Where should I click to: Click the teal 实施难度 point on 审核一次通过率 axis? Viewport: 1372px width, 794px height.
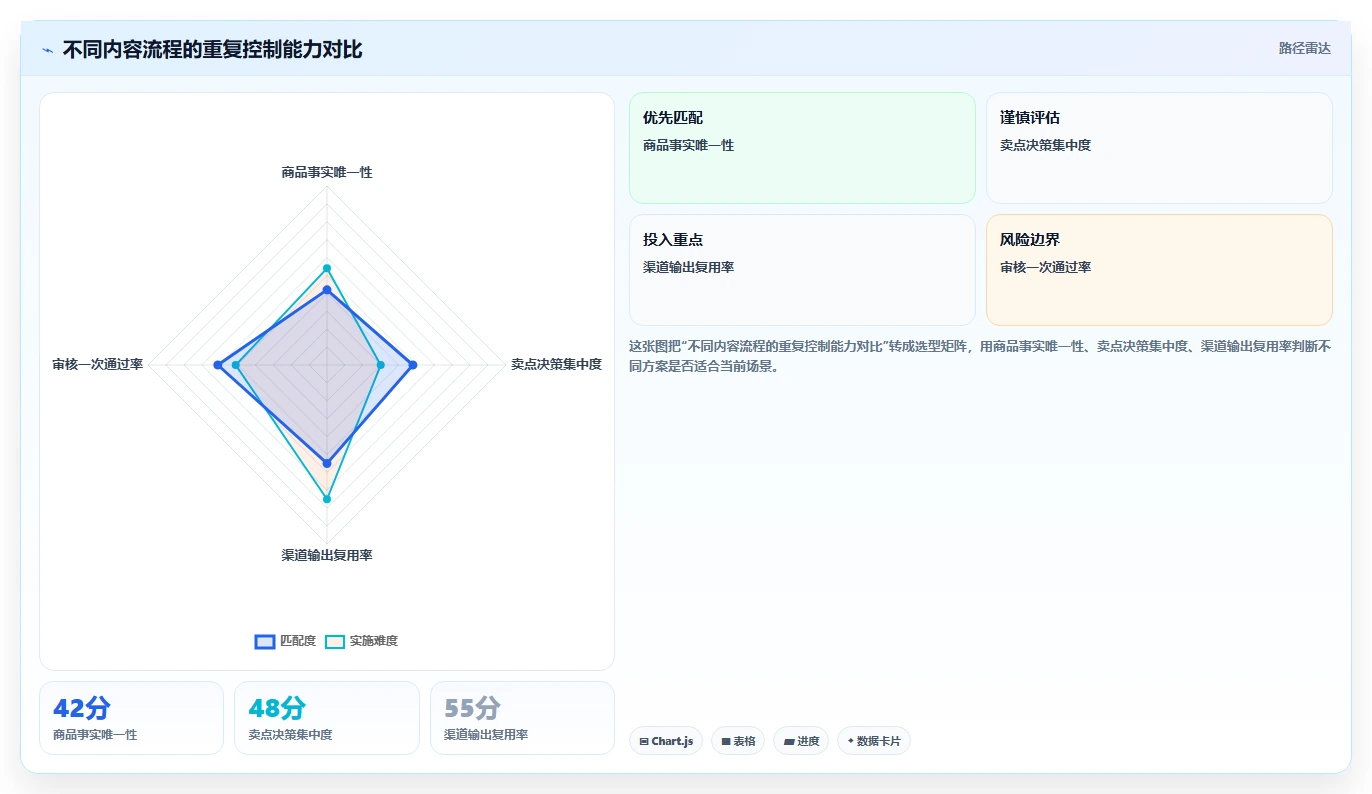point(236,365)
